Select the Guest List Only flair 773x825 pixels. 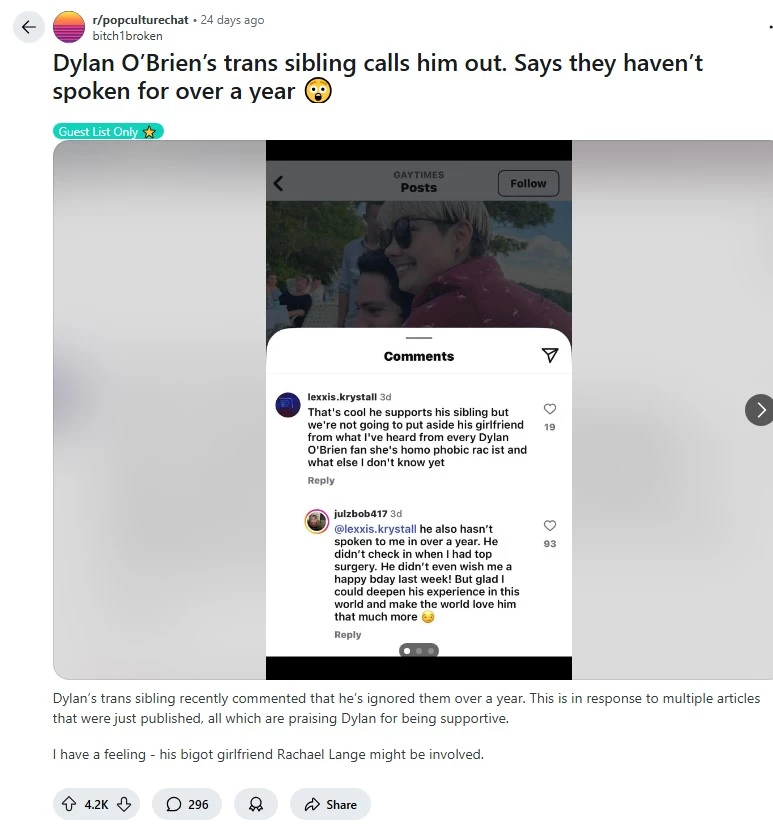point(108,132)
